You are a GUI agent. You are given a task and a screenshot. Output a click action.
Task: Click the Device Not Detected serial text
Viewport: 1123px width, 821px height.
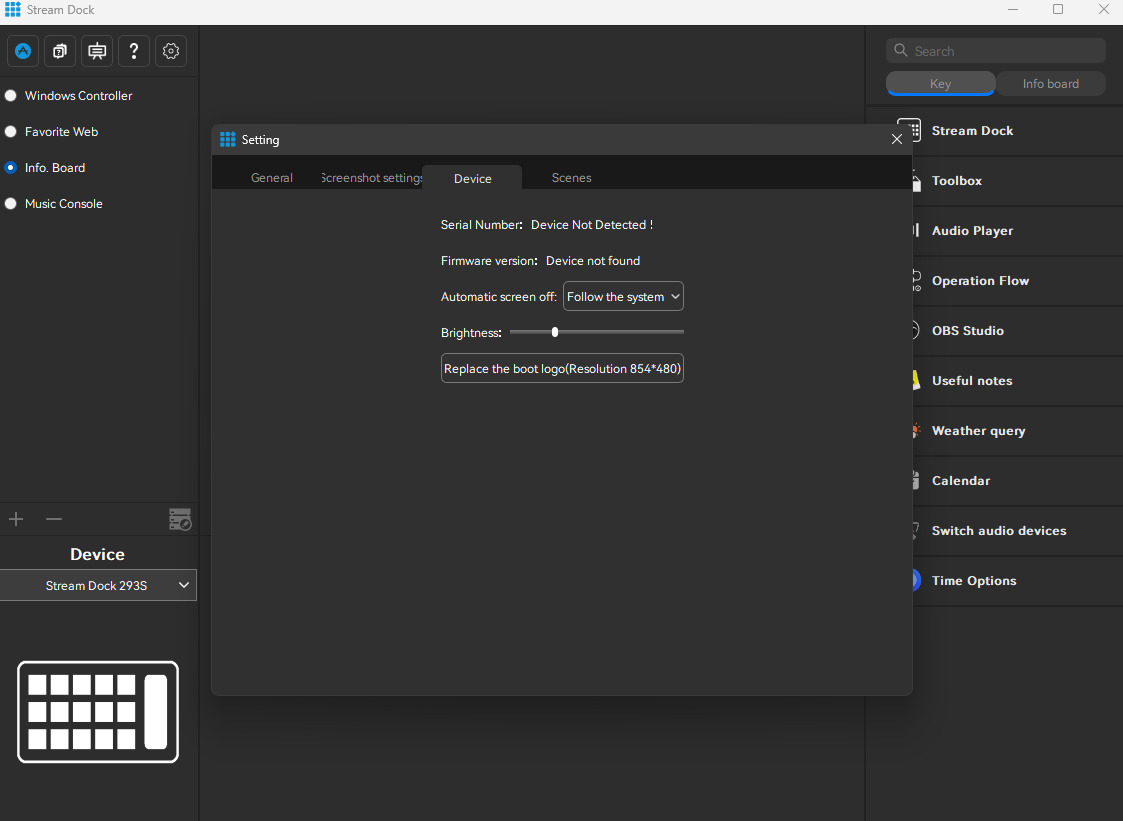[592, 225]
